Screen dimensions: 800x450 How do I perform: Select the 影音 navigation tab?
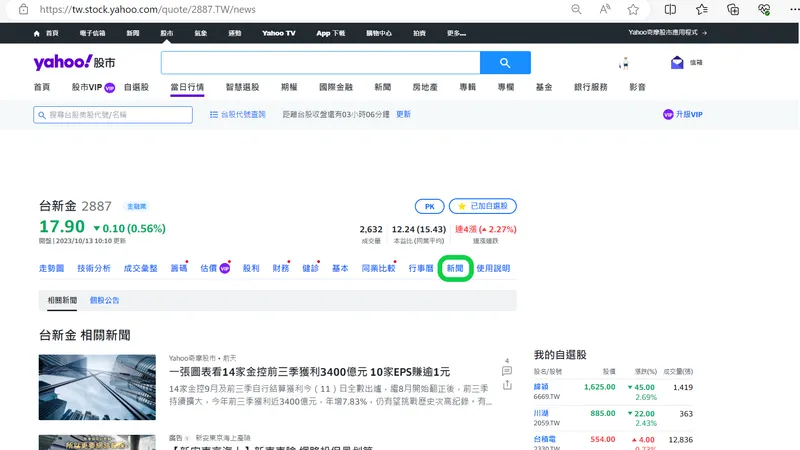pos(637,87)
